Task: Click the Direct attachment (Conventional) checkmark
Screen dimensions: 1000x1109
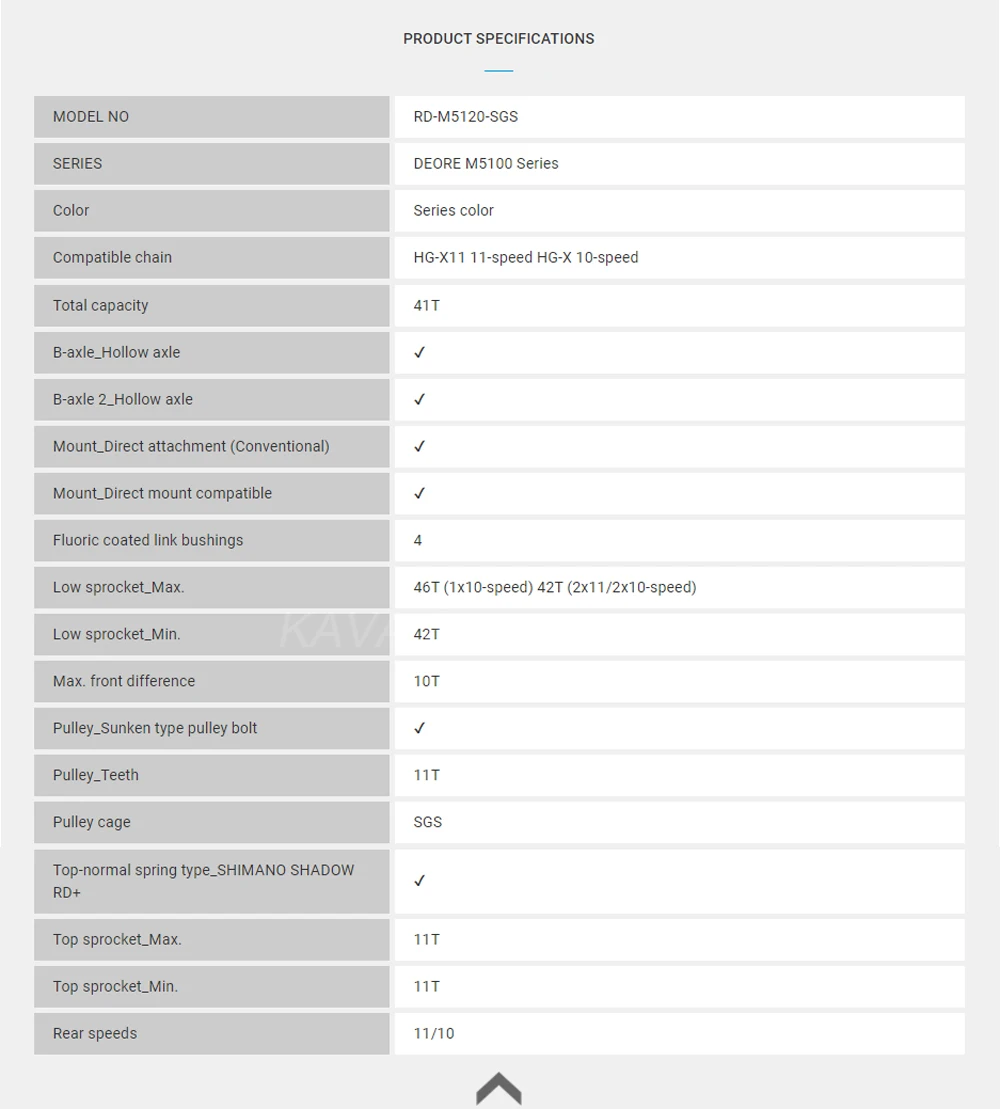Action: (x=420, y=446)
